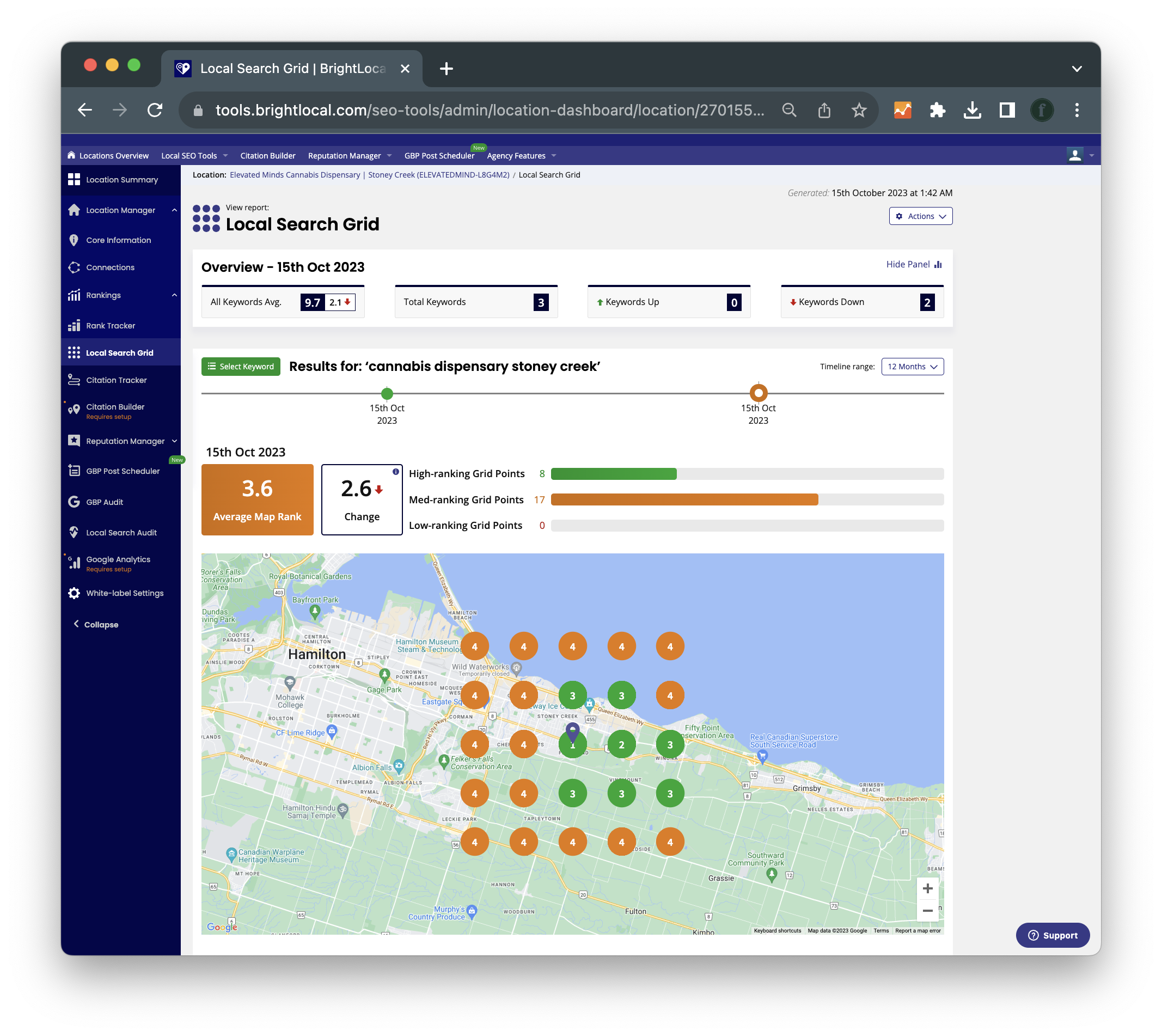Hide the overview panel
Viewport: 1162px width, 1036px height.
(x=913, y=264)
